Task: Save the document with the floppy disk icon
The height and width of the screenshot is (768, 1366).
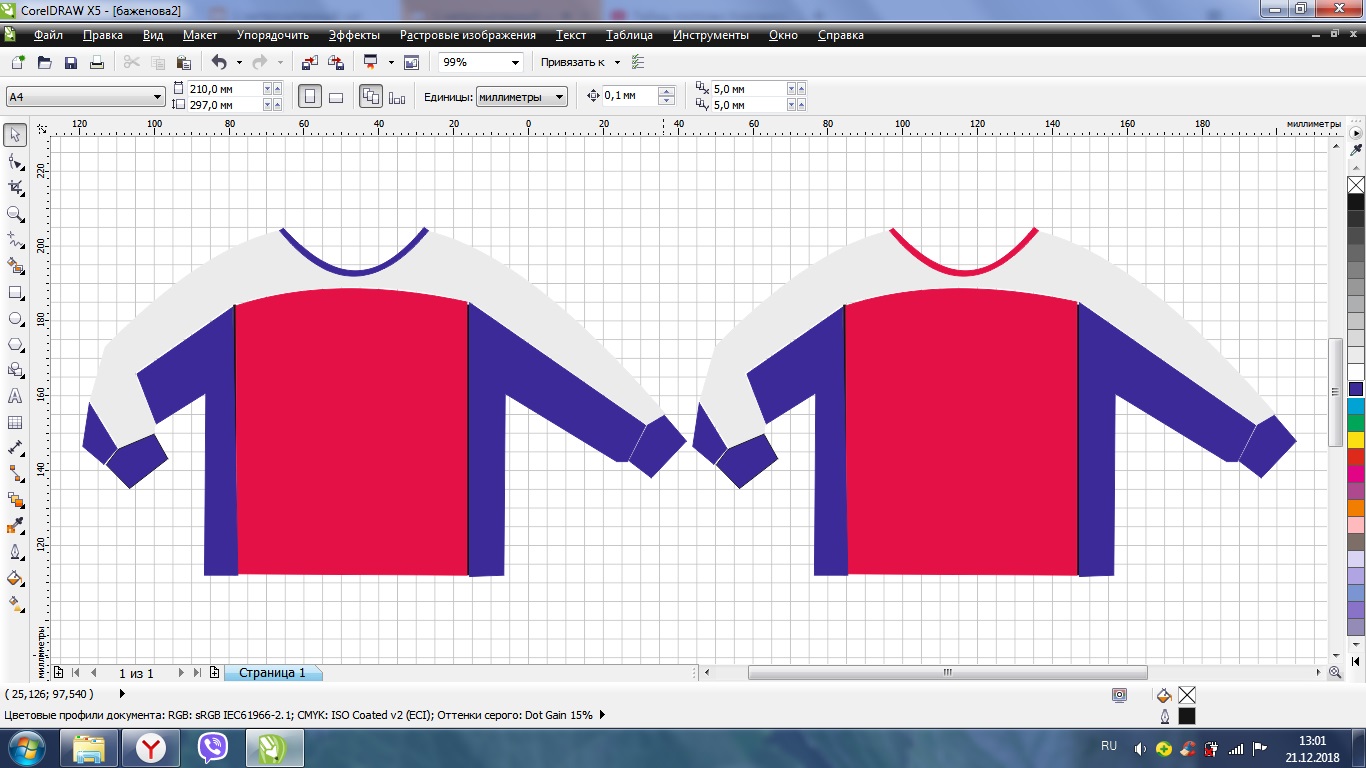Action: tap(71, 62)
